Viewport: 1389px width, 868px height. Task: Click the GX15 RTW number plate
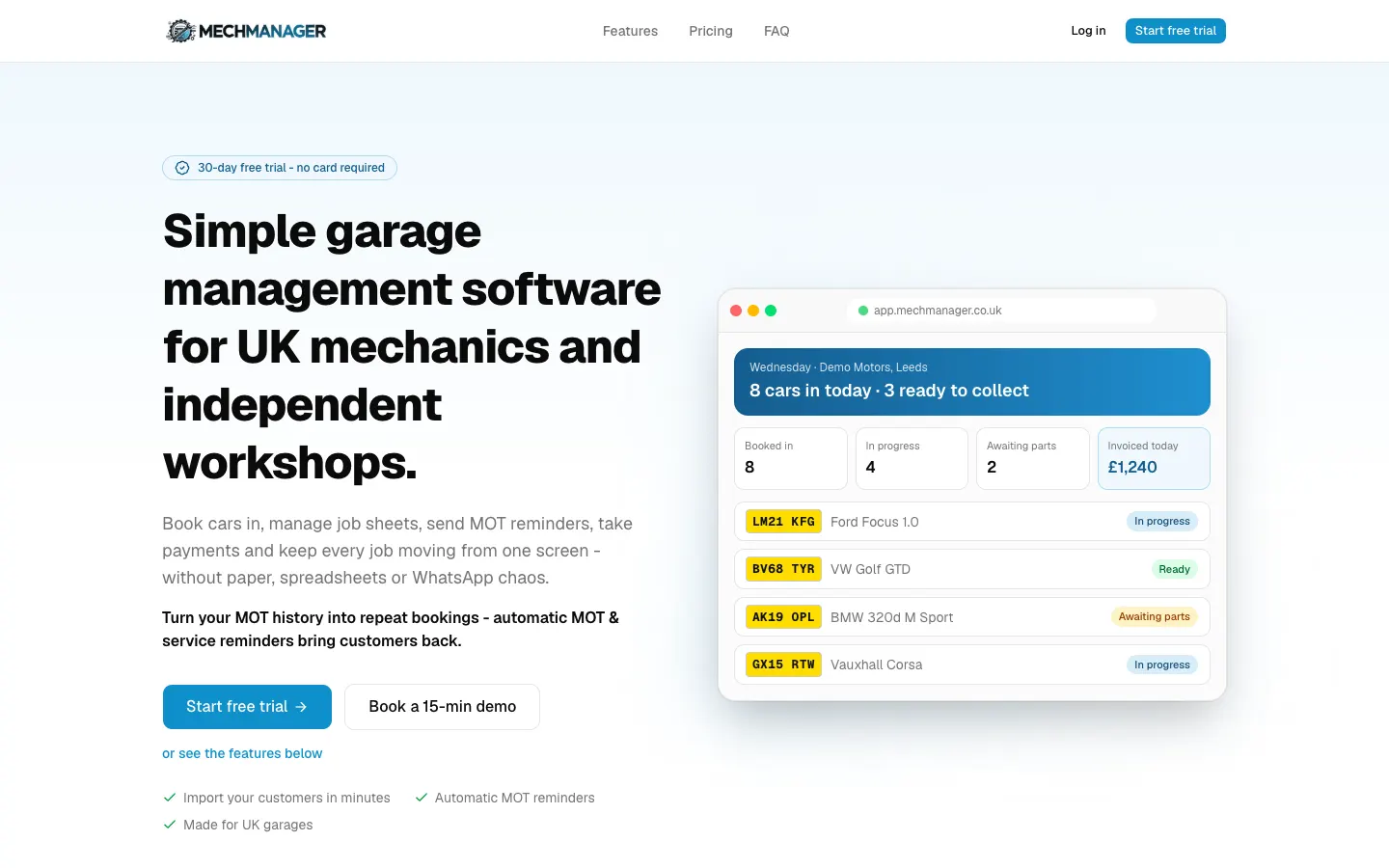coord(783,665)
